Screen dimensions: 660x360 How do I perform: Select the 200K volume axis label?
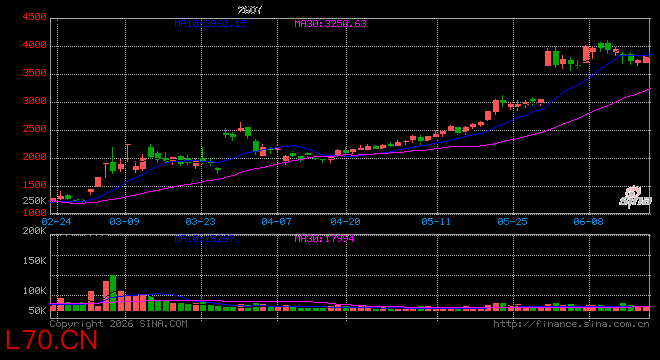35,231
